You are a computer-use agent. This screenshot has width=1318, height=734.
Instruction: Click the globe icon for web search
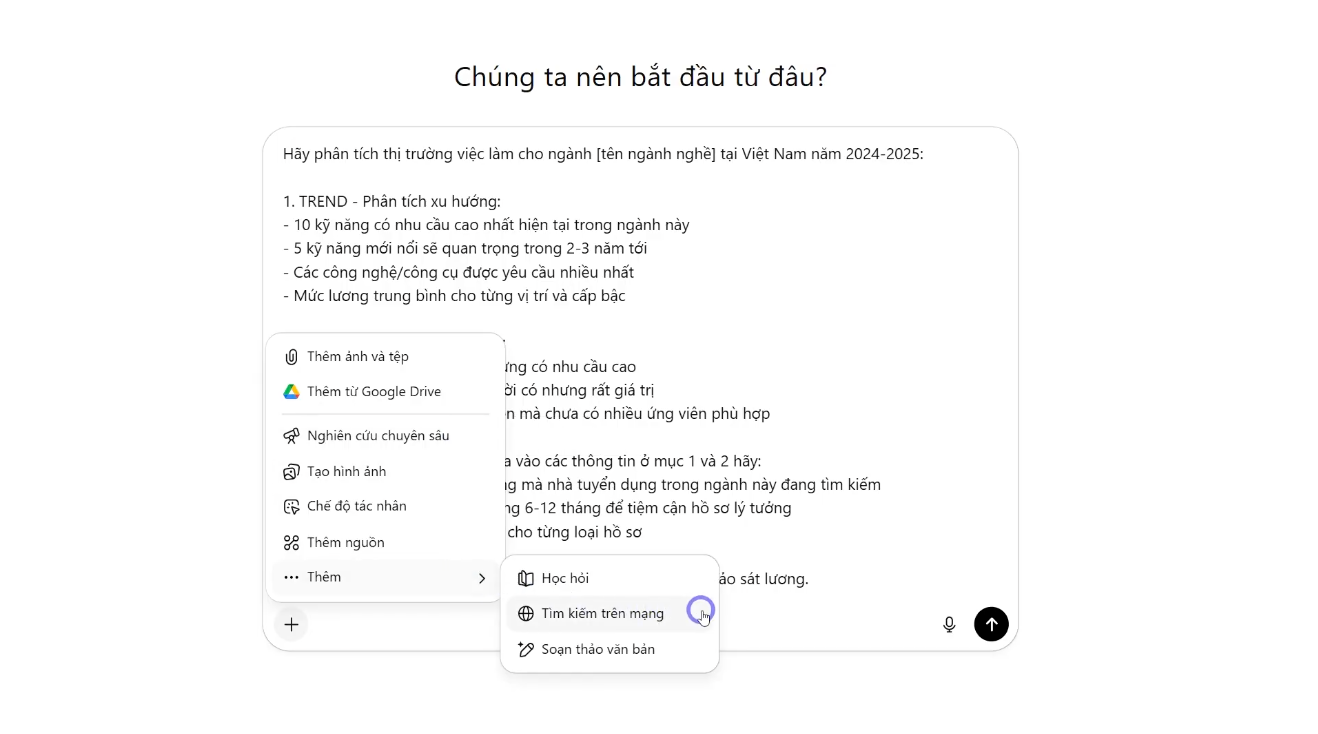(x=526, y=613)
